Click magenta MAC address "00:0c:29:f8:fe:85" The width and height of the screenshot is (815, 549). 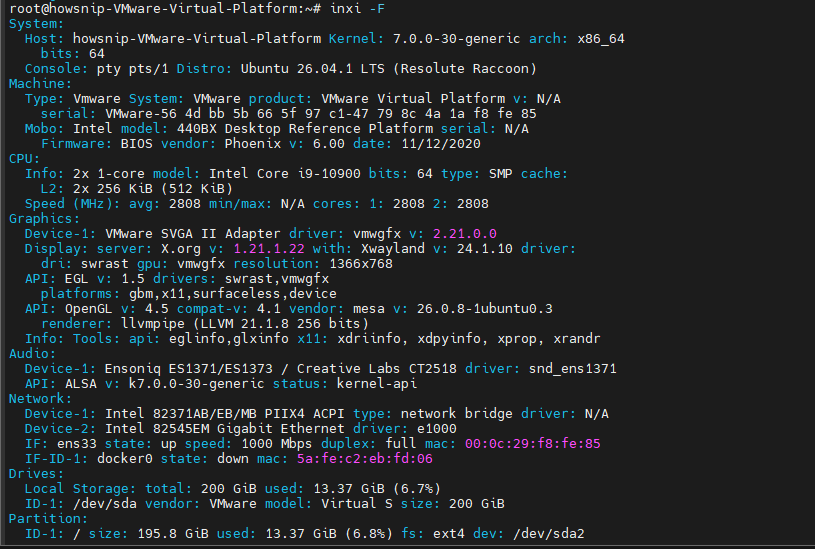[533, 444]
